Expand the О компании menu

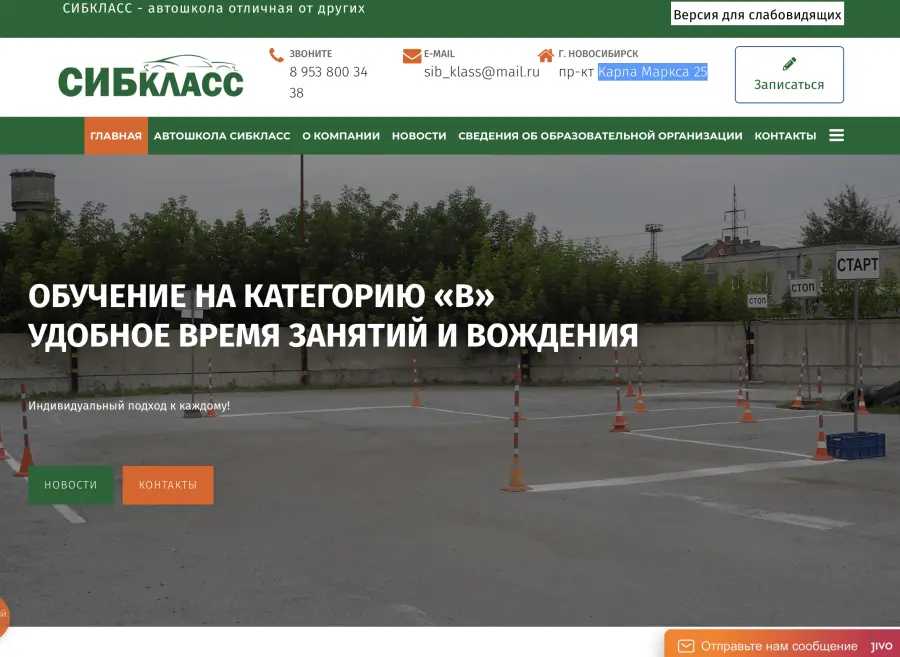[x=341, y=136]
